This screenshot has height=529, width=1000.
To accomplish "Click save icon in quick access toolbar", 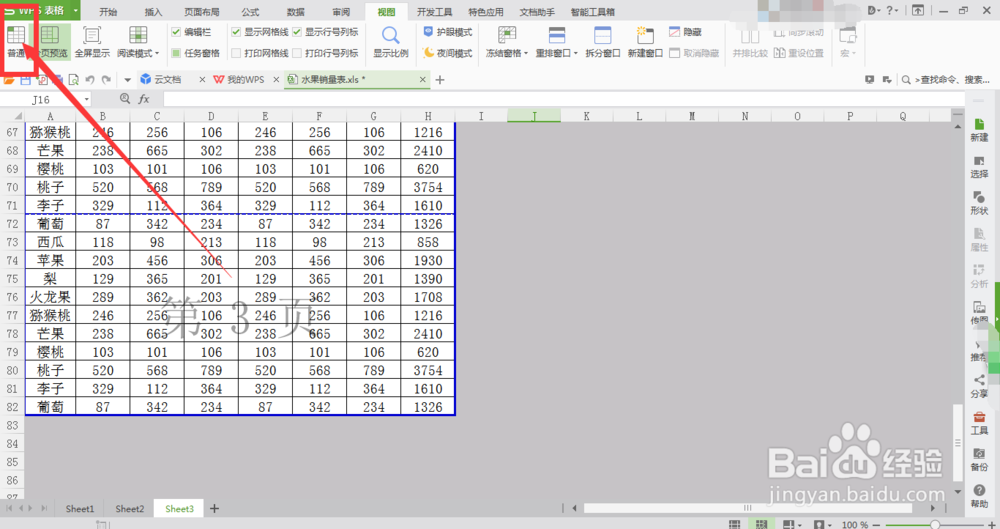I will [x=26, y=80].
